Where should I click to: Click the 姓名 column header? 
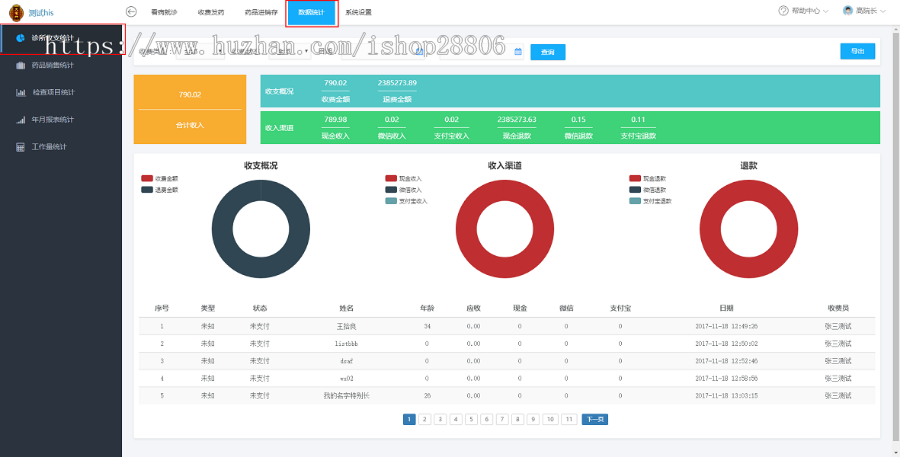tap(346, 308)
